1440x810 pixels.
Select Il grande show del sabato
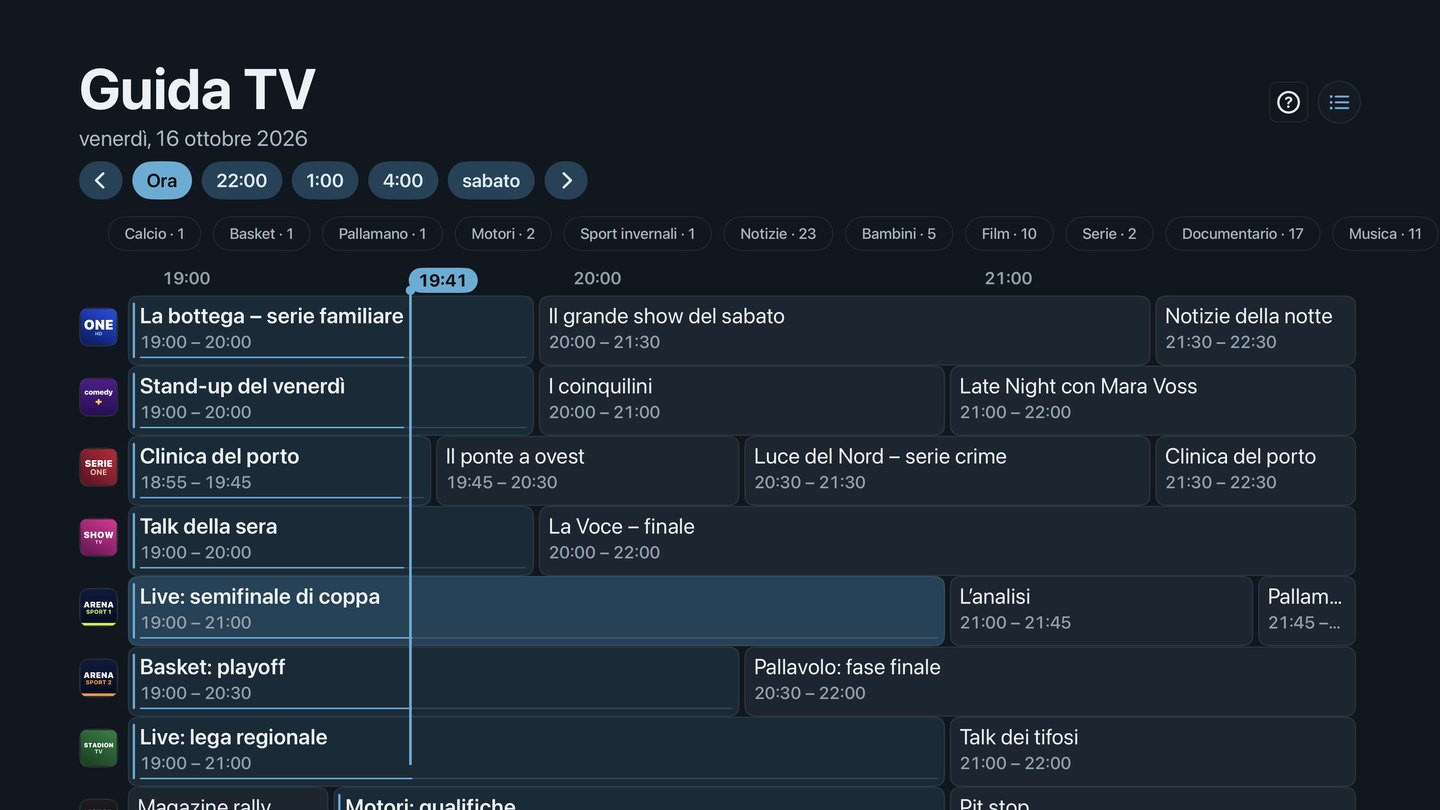click(x=844, y=330)
